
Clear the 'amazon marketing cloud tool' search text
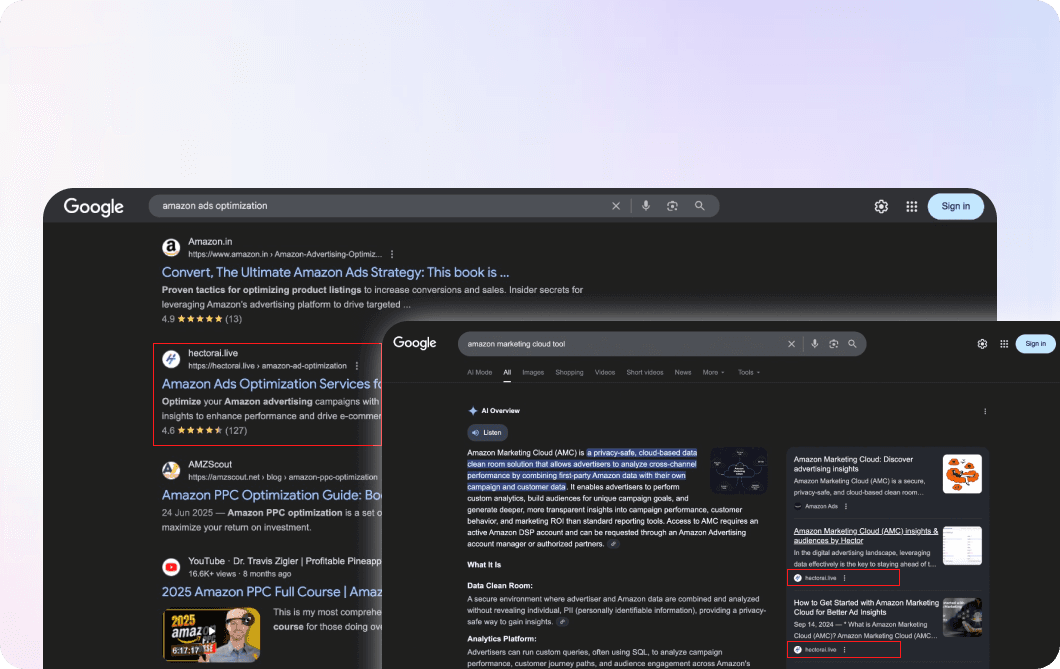(x=791, y=344)
